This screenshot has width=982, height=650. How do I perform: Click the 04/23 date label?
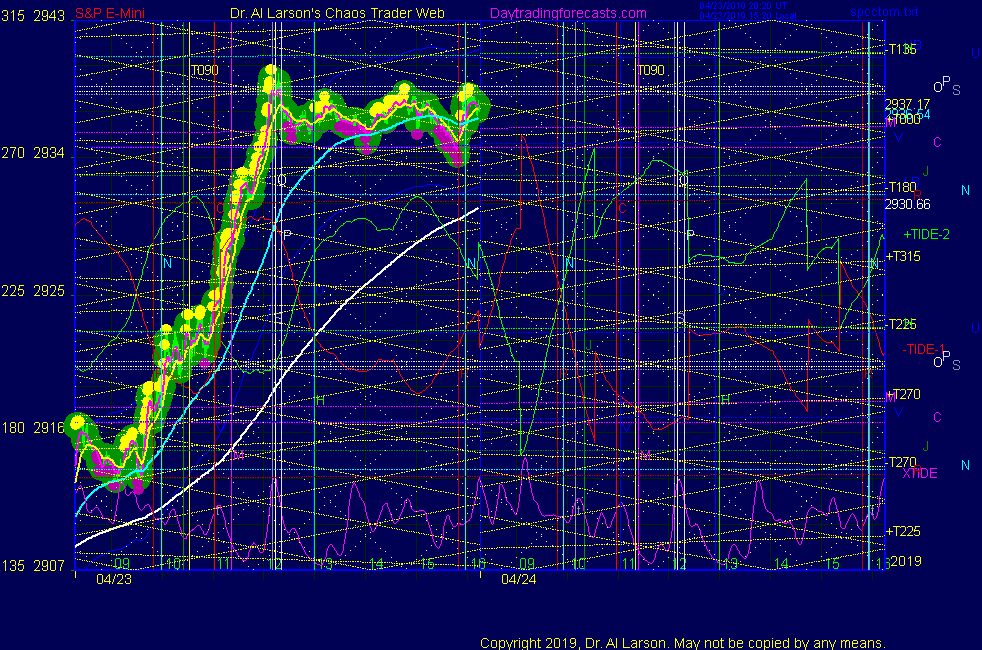click(x=114, y=579)
